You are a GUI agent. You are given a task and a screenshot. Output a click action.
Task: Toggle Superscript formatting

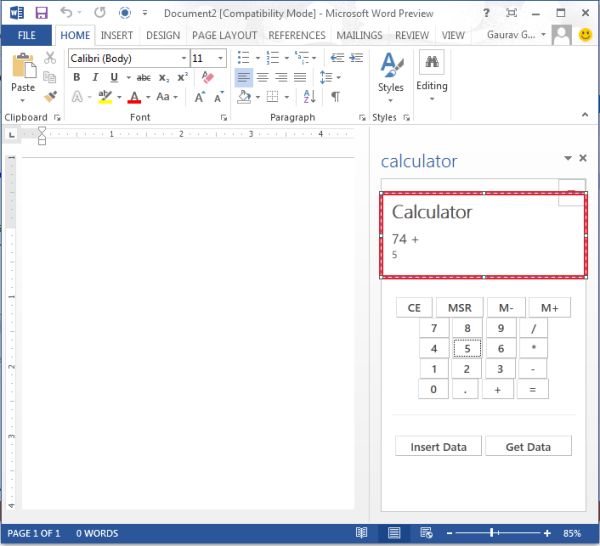click(183, 77)
